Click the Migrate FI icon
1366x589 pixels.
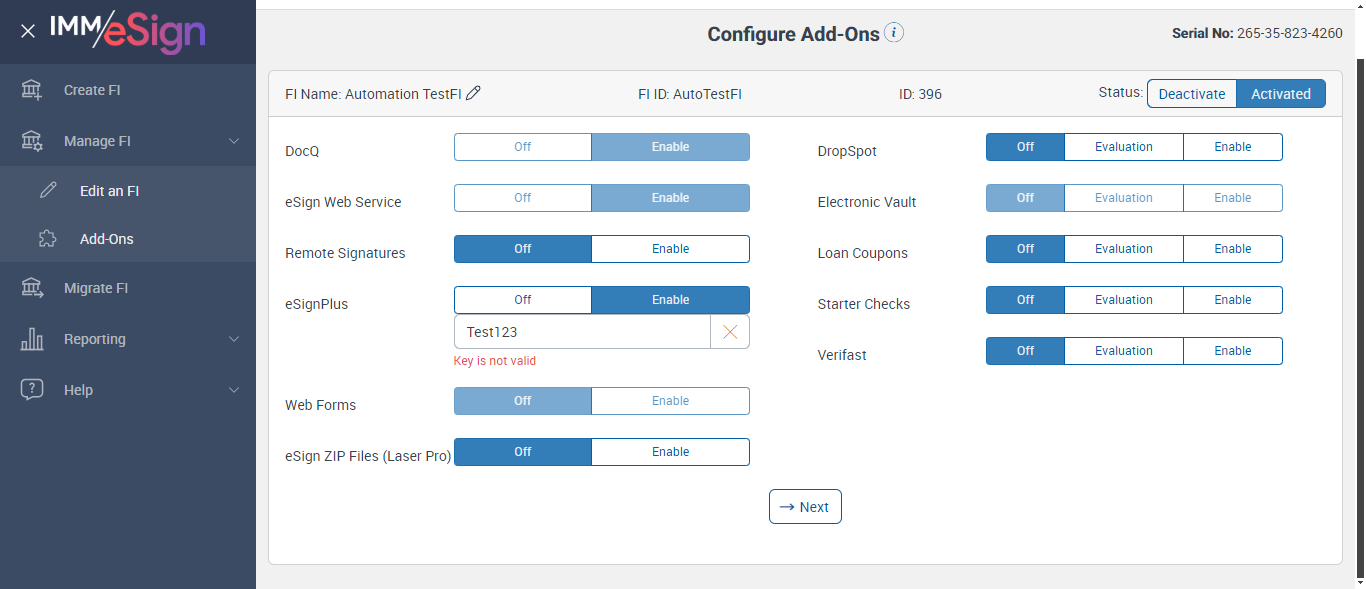pos(32,288)
